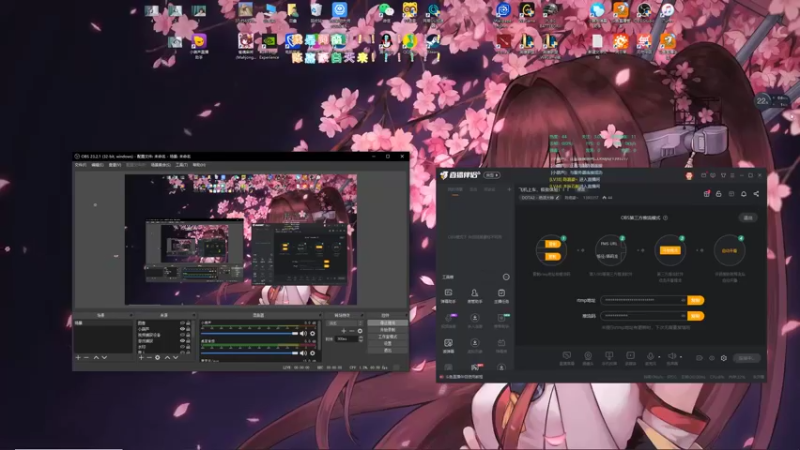This screenshot has height=450, width=800.
Task: Pop out the OBS 来源 dock panel
Action: (x=194, y=315)
